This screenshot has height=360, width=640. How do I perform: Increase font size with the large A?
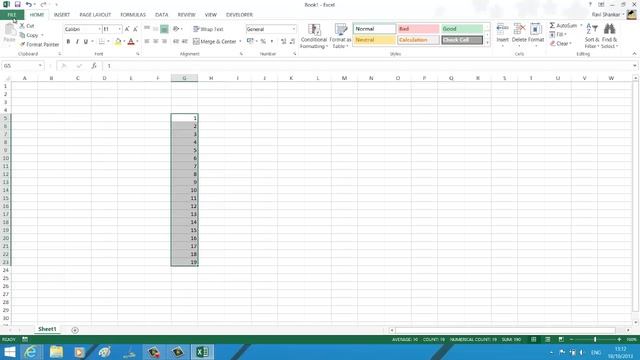[127, 29]
